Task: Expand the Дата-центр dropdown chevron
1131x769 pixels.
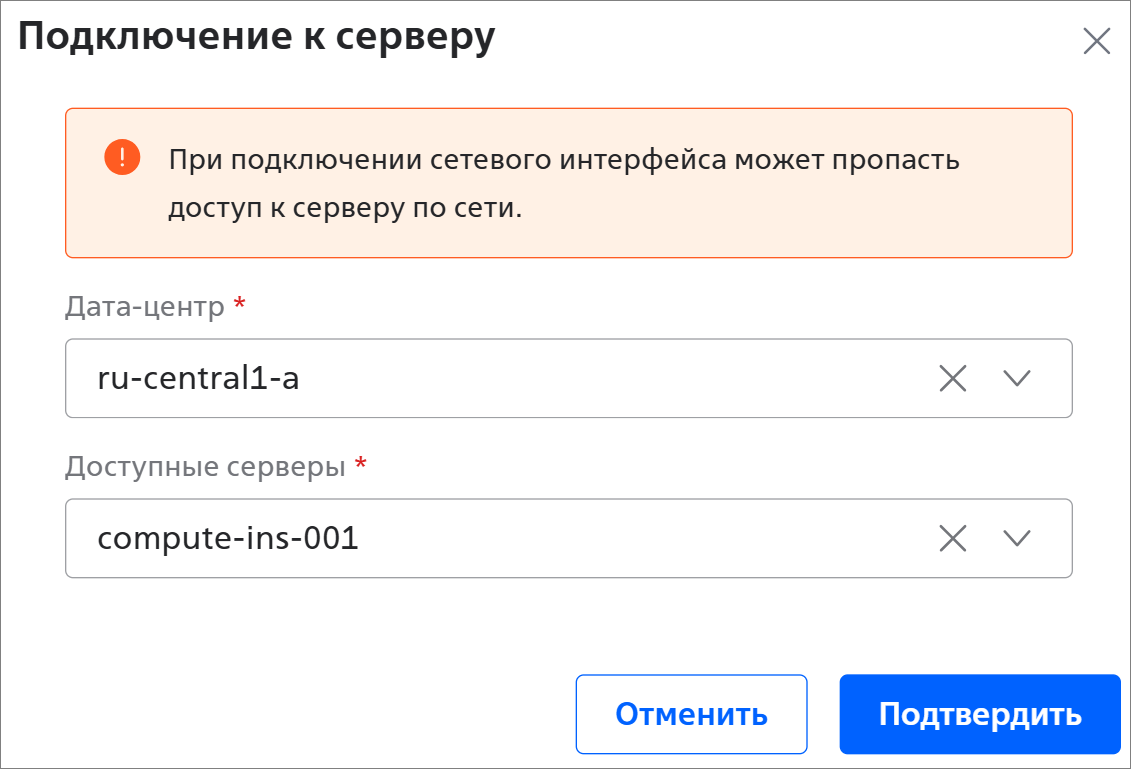Action: 1017,378
